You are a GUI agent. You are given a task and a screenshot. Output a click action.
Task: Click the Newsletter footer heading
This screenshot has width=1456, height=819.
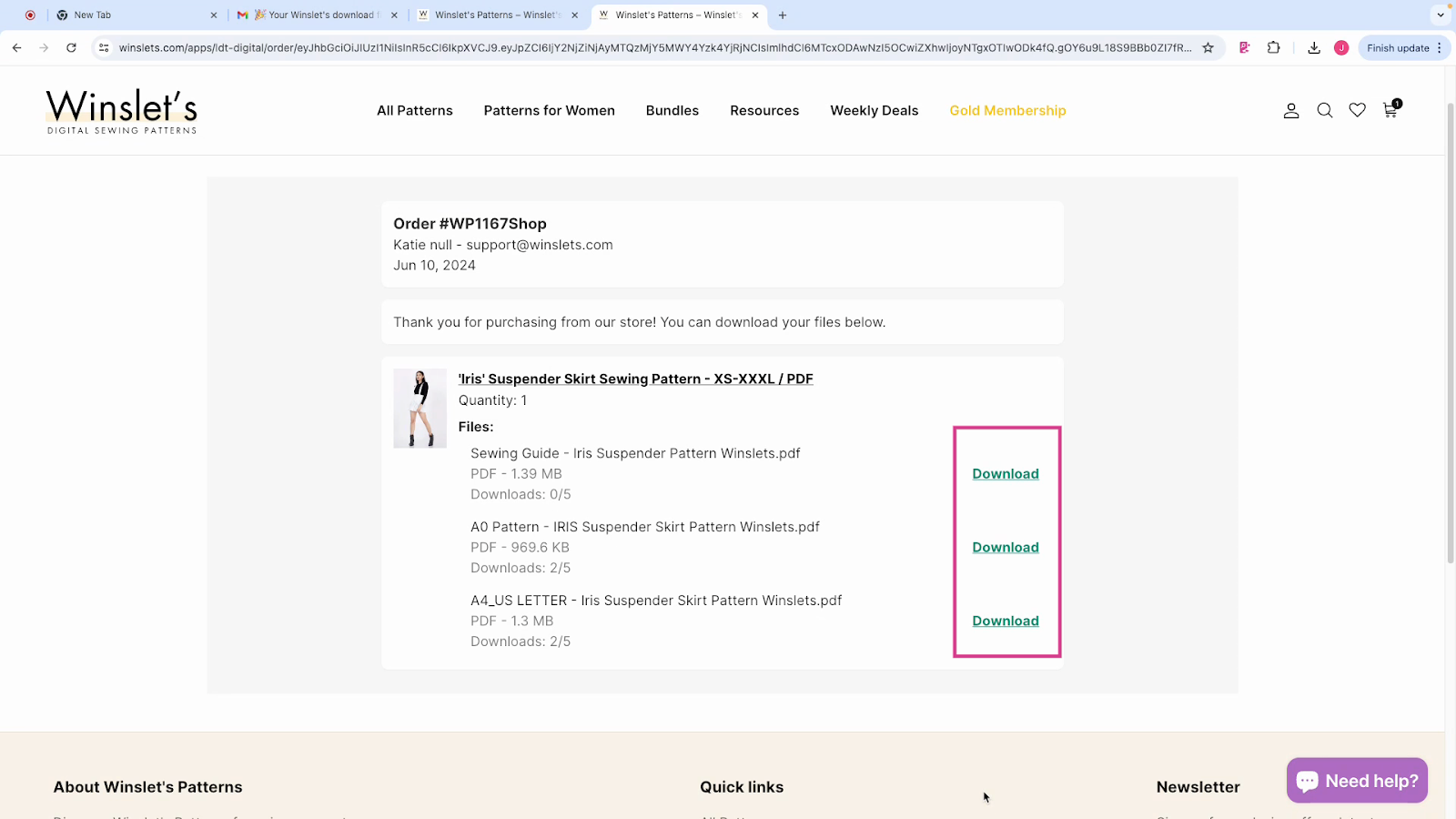point(1198,787)
